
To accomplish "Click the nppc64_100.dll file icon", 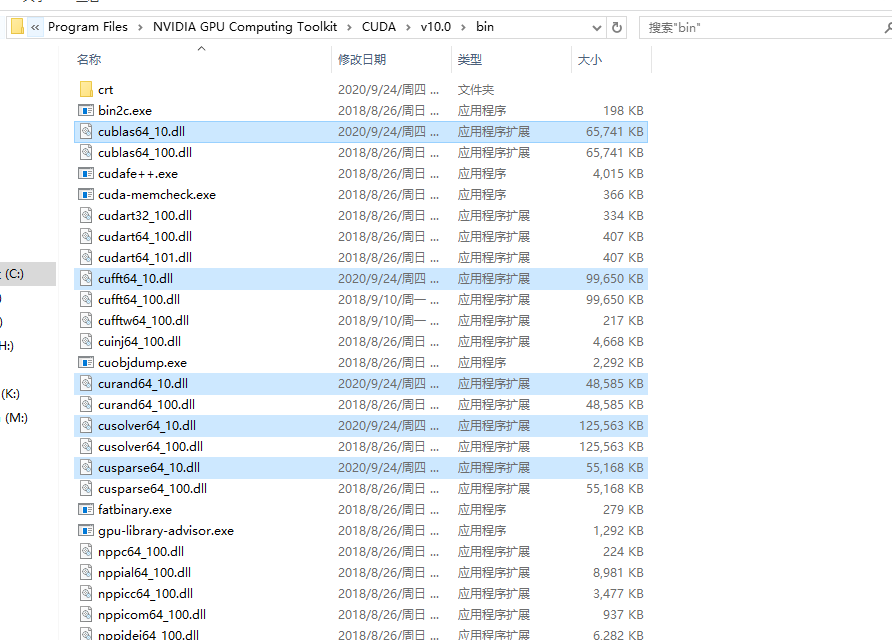I will [x=86, y=552].
